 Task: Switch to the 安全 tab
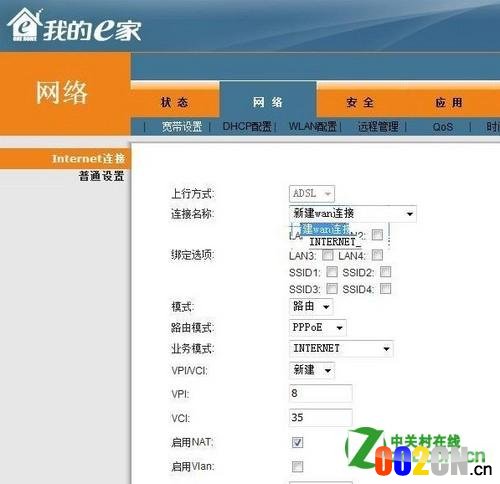tap(360, 102)
